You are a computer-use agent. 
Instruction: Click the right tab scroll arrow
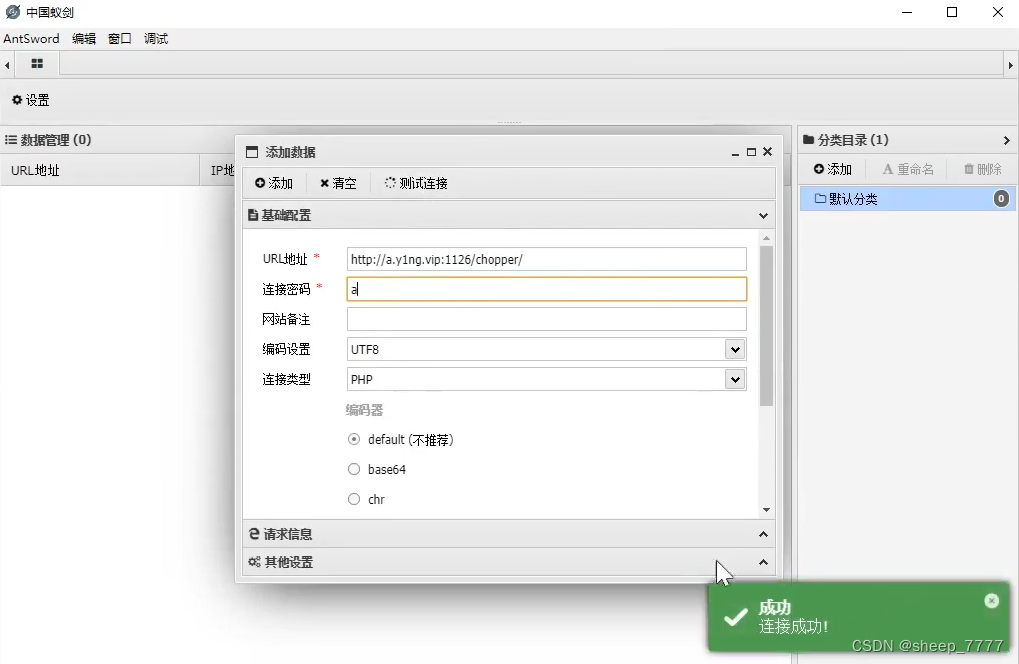[1011, 65]
